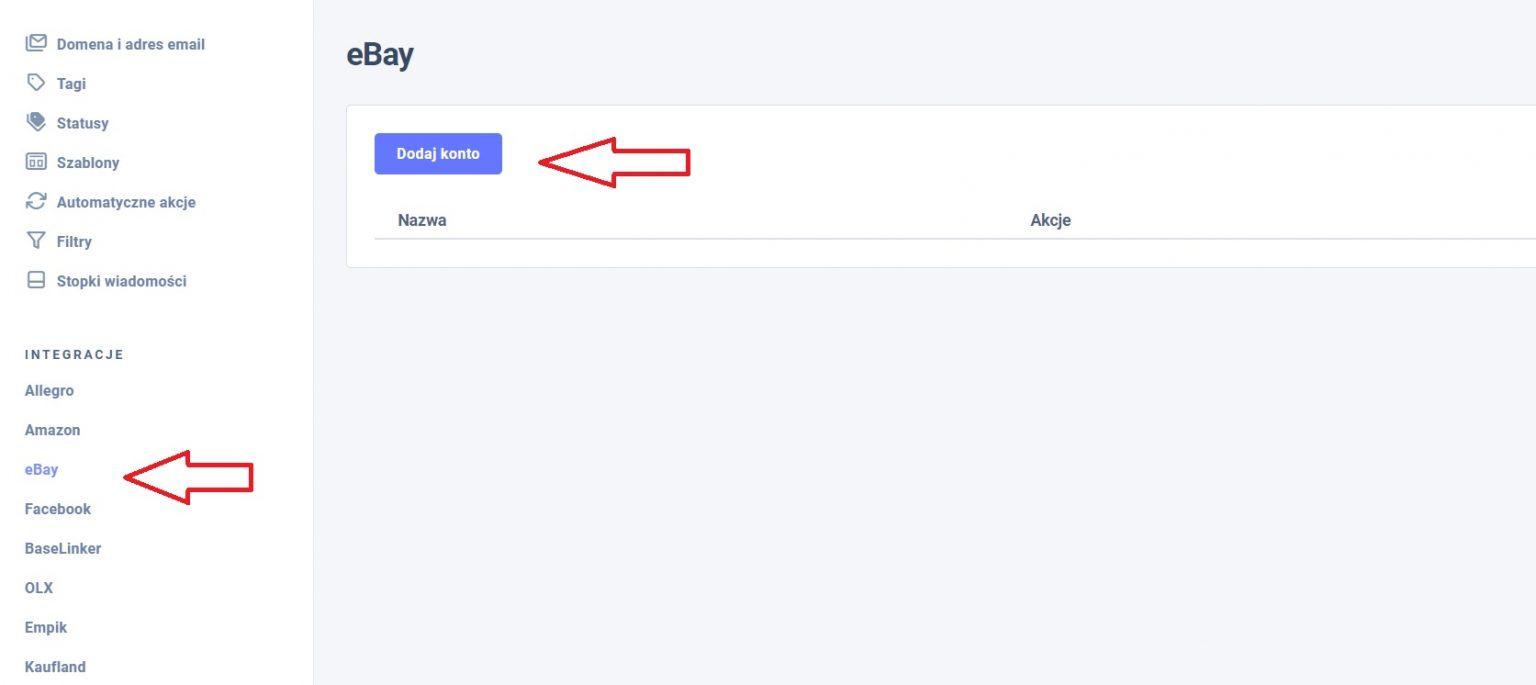The width and height of the screenshot is (1536, 685).
Task: Click the Automatyczne akcje refresh-arrows icon
Action: point(36,202)
